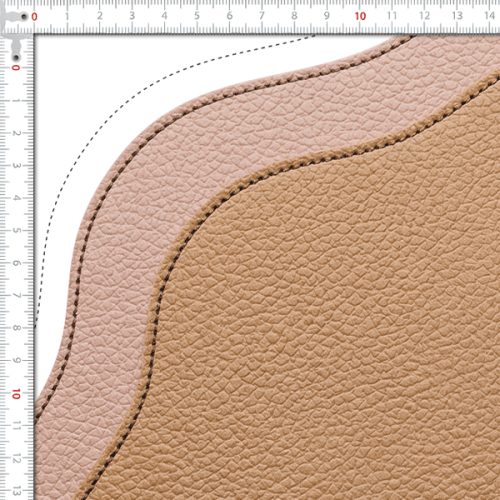The image size is (500, 500).
Task: Pick number 5 on the horizontal ruler
Action: coord(197,16)
